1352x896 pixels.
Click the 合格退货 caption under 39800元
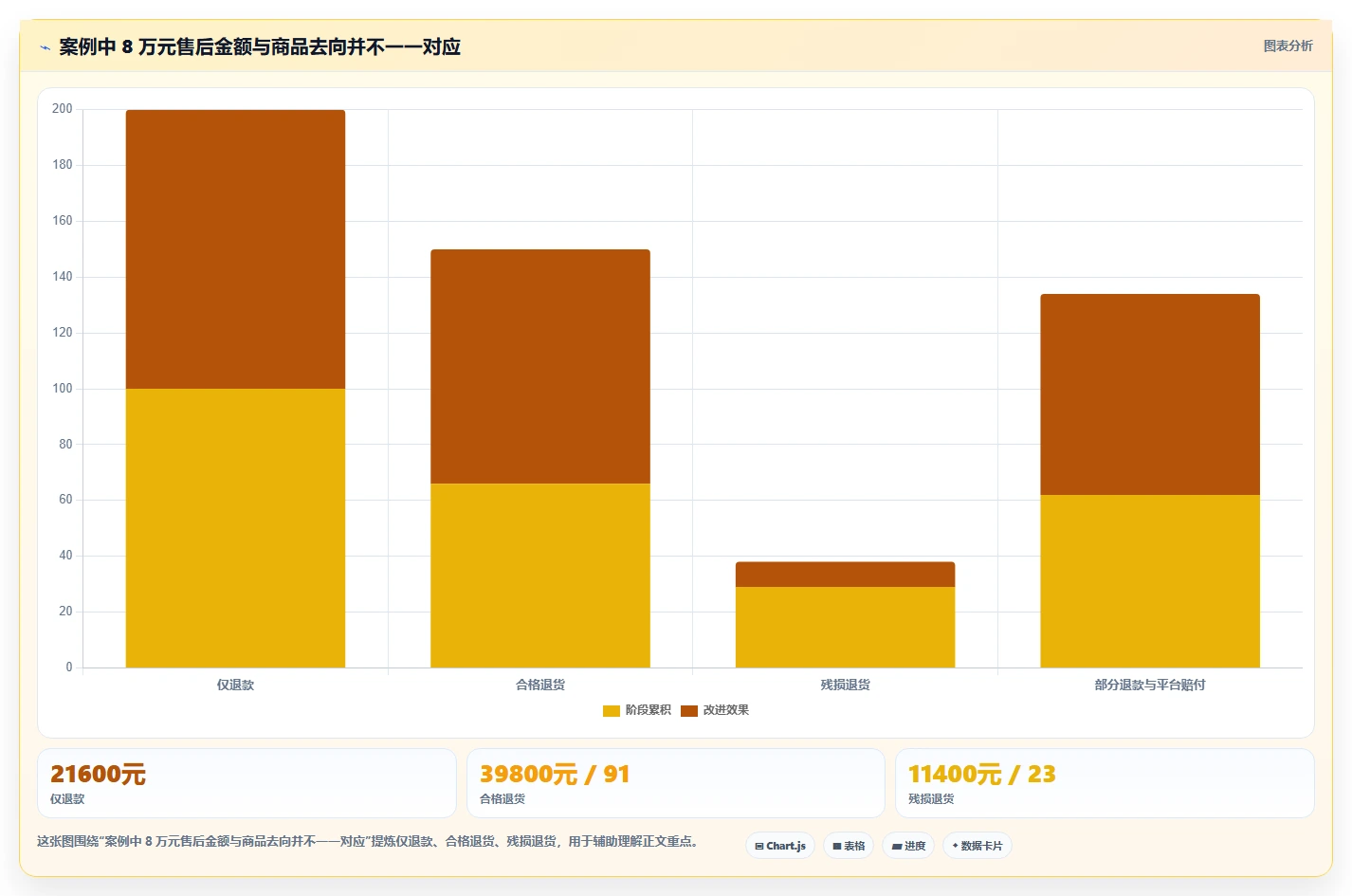pos(502,799)
